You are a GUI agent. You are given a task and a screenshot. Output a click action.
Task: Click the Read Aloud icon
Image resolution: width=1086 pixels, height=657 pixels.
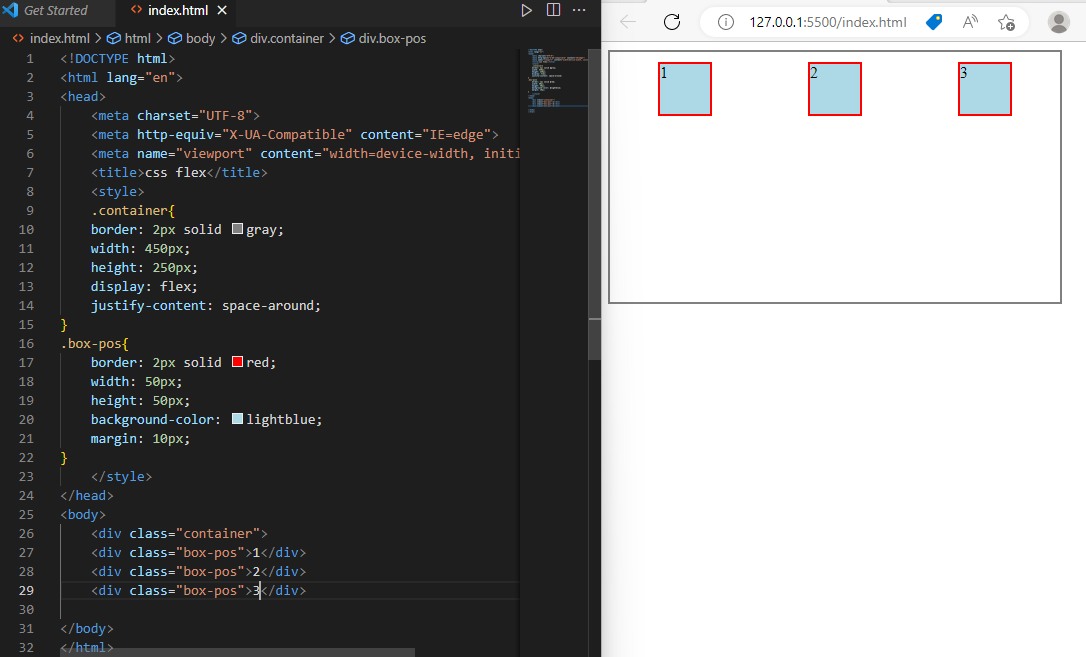[x=970, y=22]
